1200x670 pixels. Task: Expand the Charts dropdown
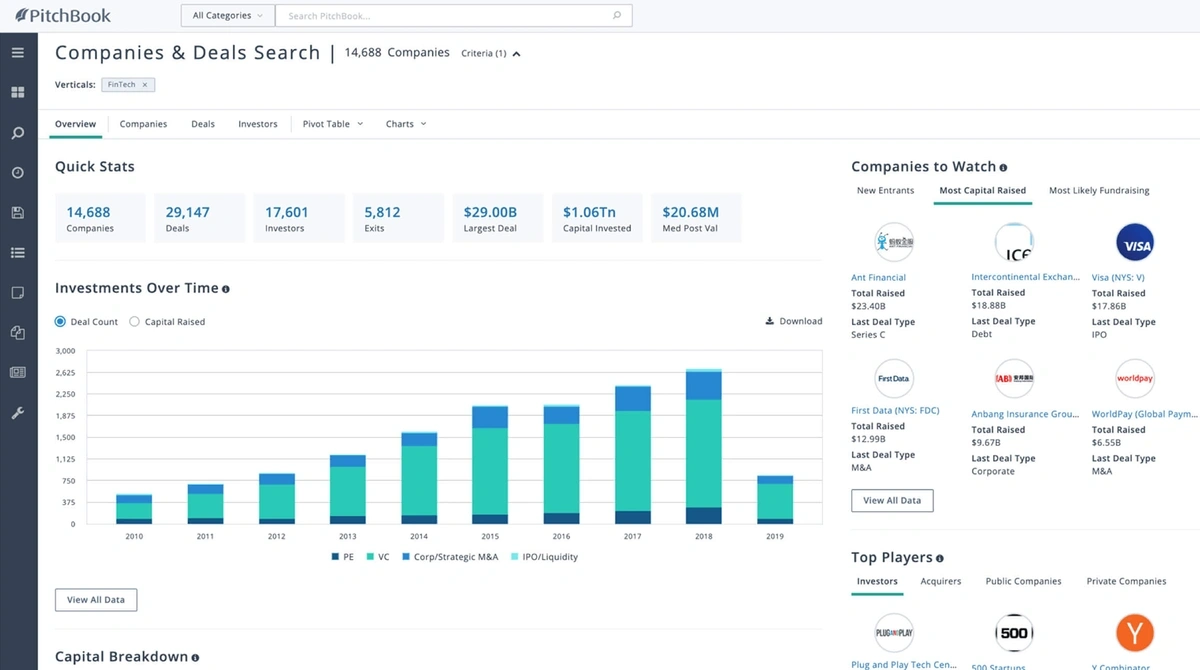click(406, 124)
